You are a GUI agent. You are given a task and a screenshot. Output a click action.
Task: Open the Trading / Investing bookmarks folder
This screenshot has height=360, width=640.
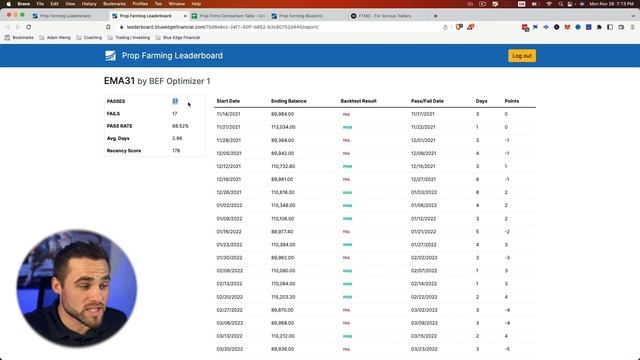click(129, 38)
